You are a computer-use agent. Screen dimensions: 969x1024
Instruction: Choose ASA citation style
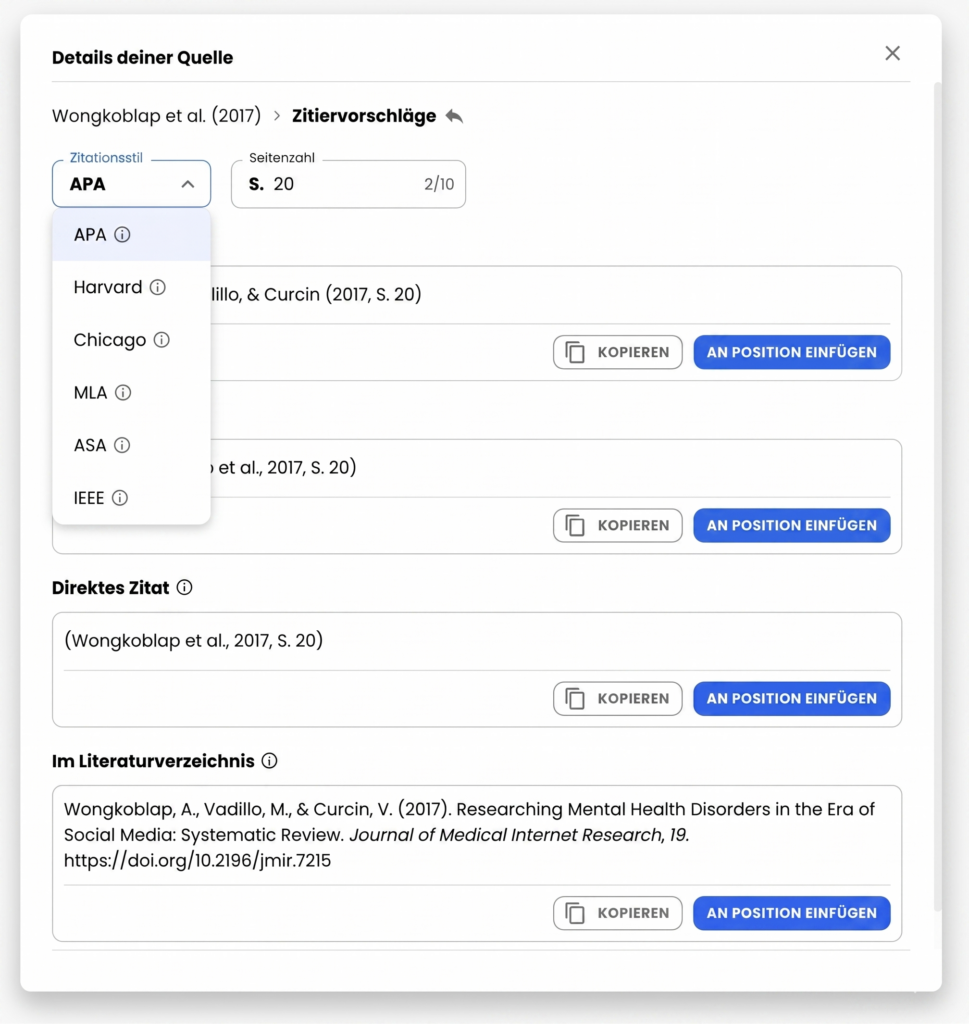(x=131, y=445)
